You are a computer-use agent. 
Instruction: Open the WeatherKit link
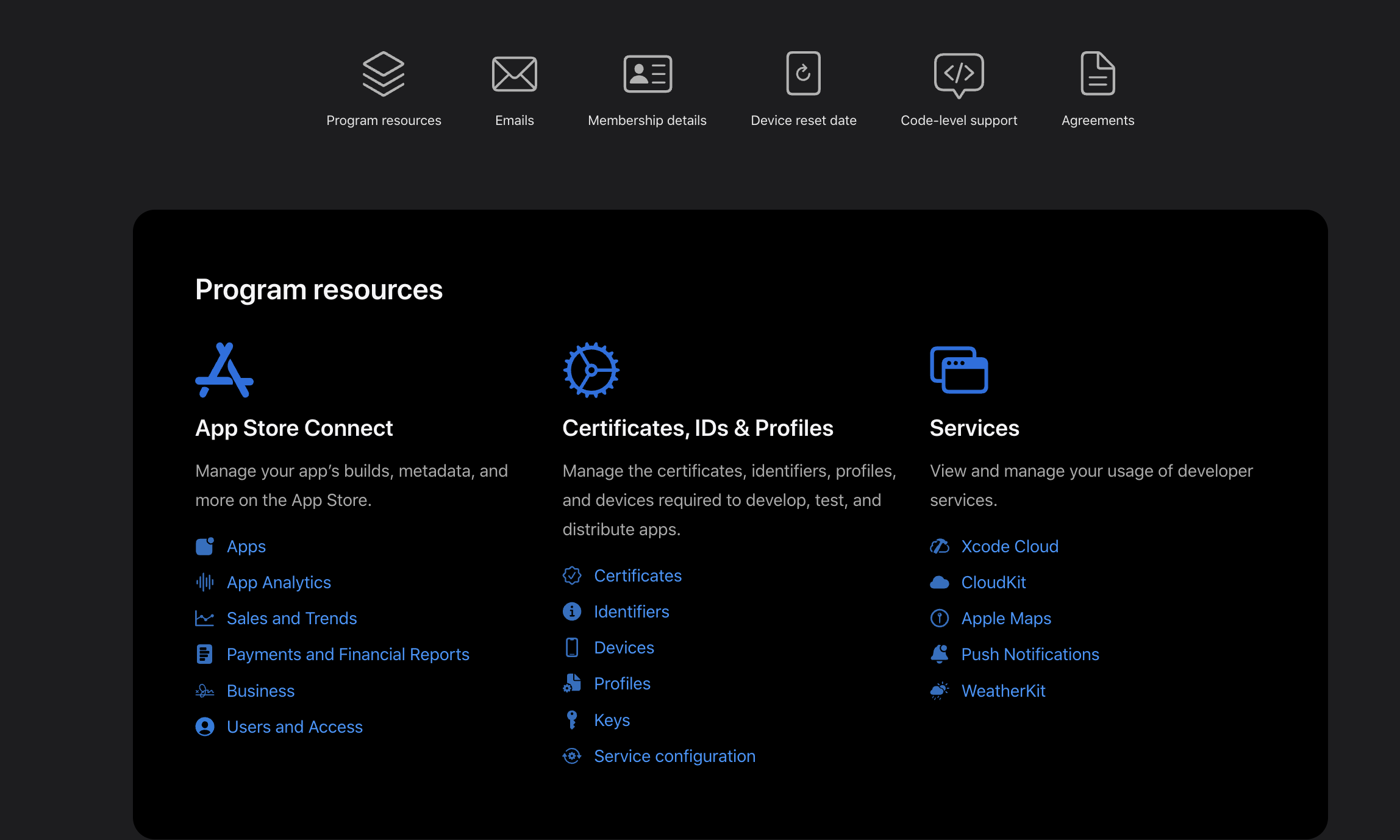1003,691
